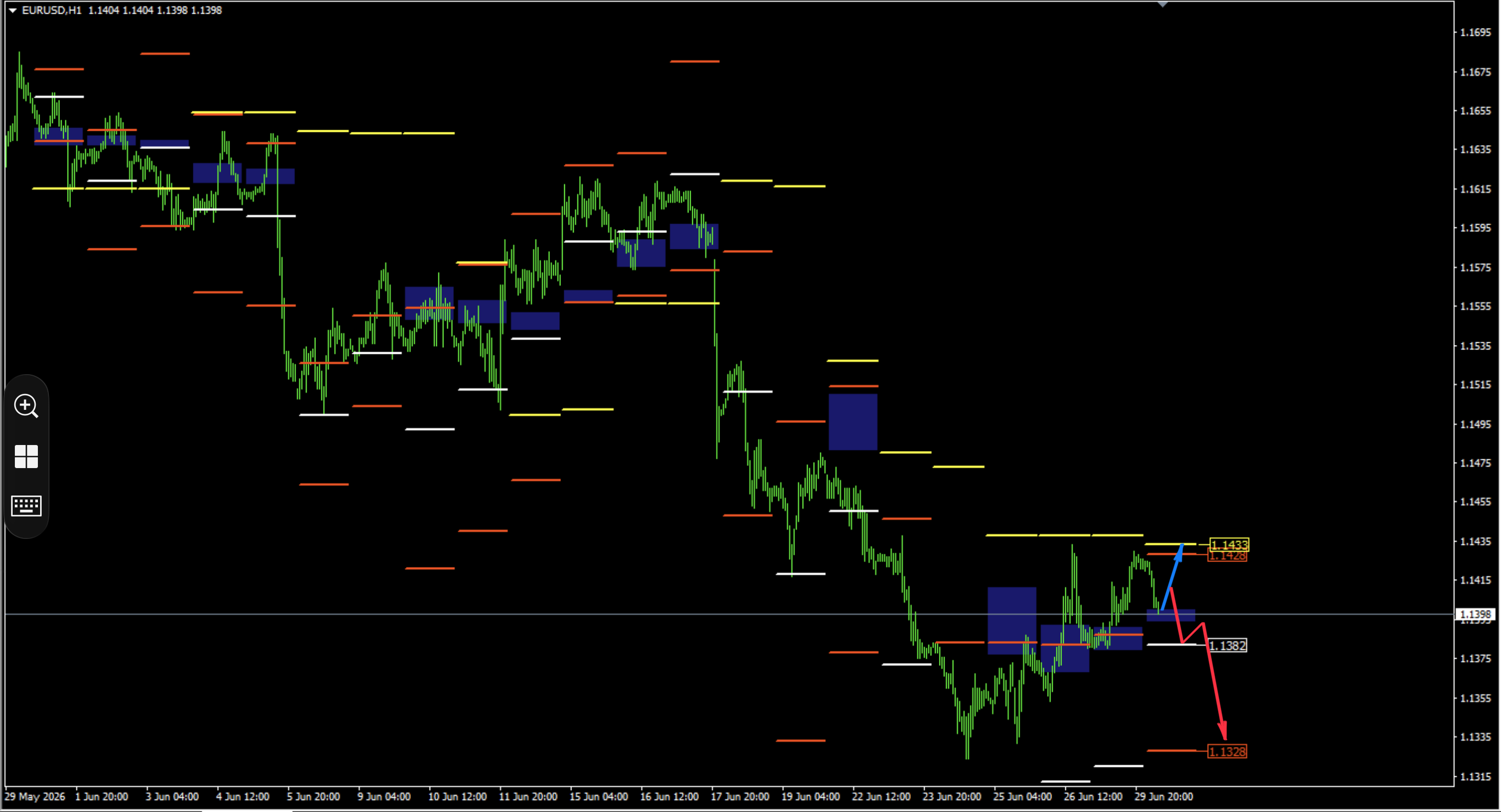1501x812 pixels.
Task: Open the four-square grid layout icon
Action: point(26,456)
